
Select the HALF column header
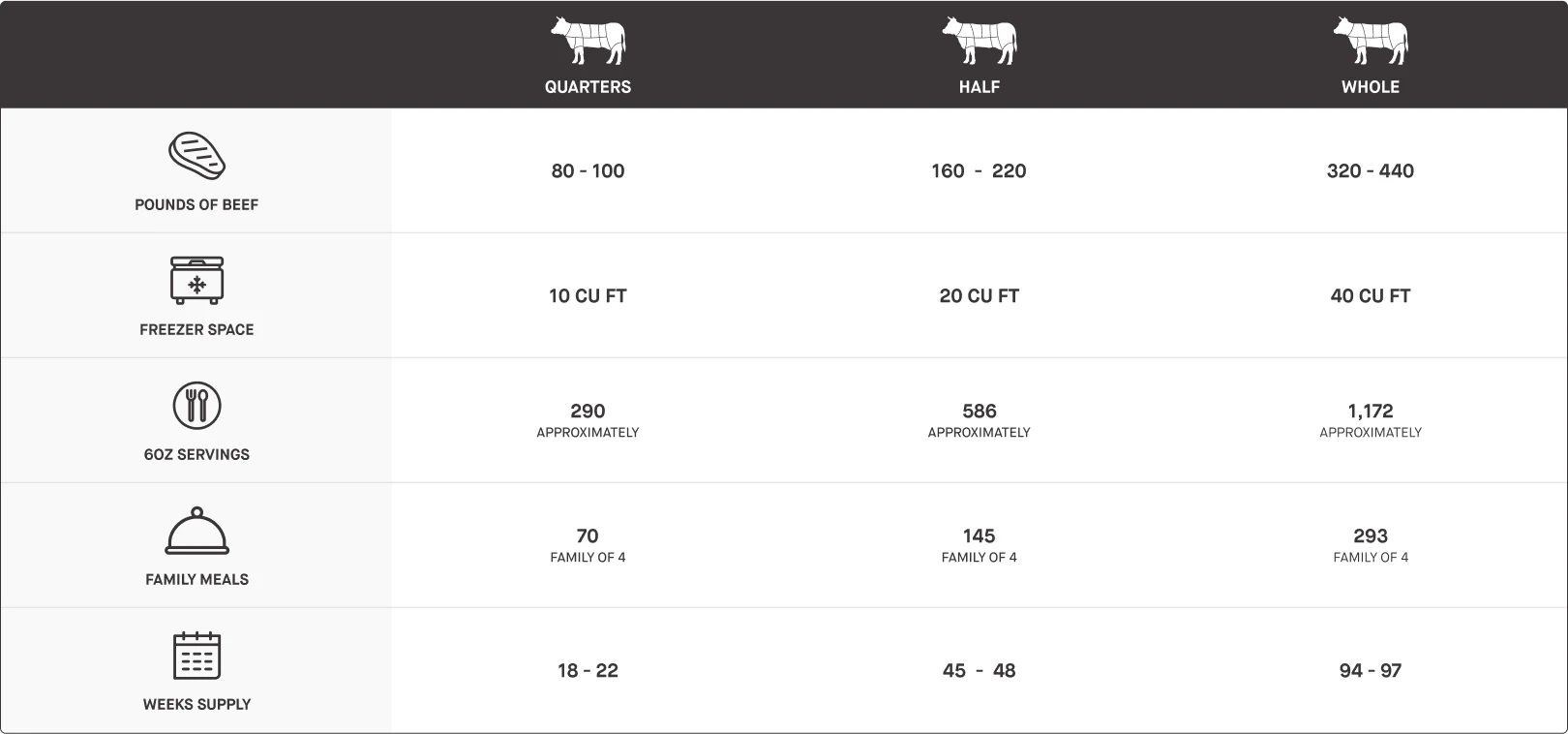[x=979, y=87]
